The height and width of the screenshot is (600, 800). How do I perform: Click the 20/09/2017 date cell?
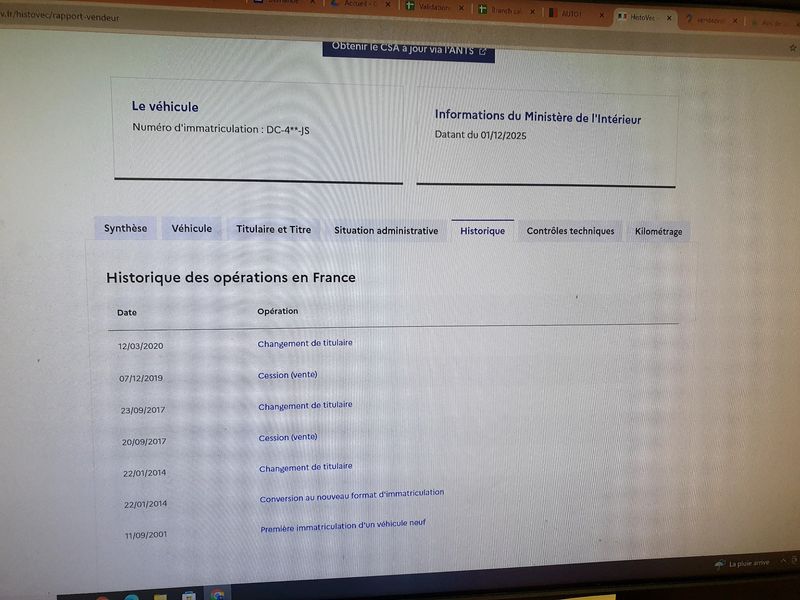tap(144, 441)
